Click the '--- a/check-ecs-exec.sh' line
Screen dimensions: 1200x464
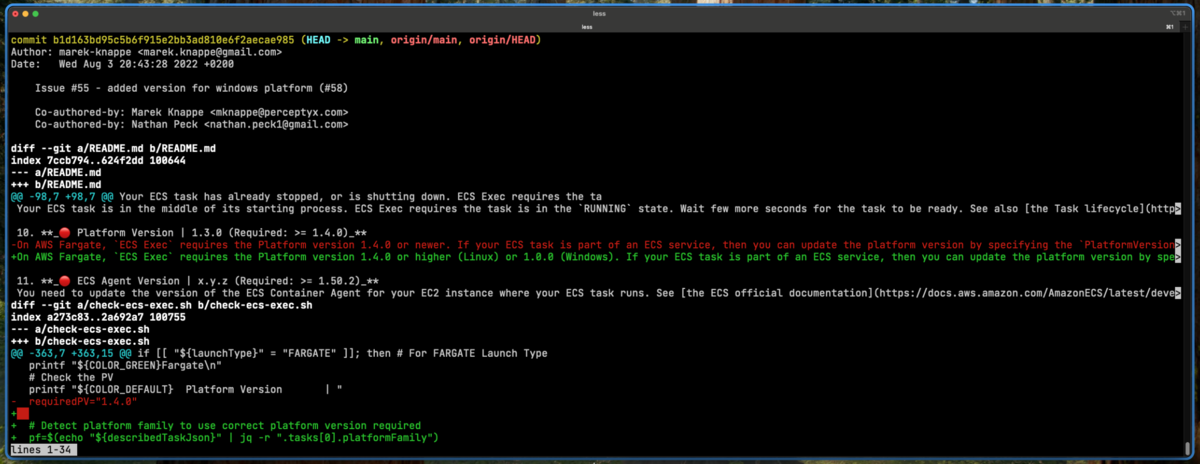pyautogui.click(x=80, y=328)
